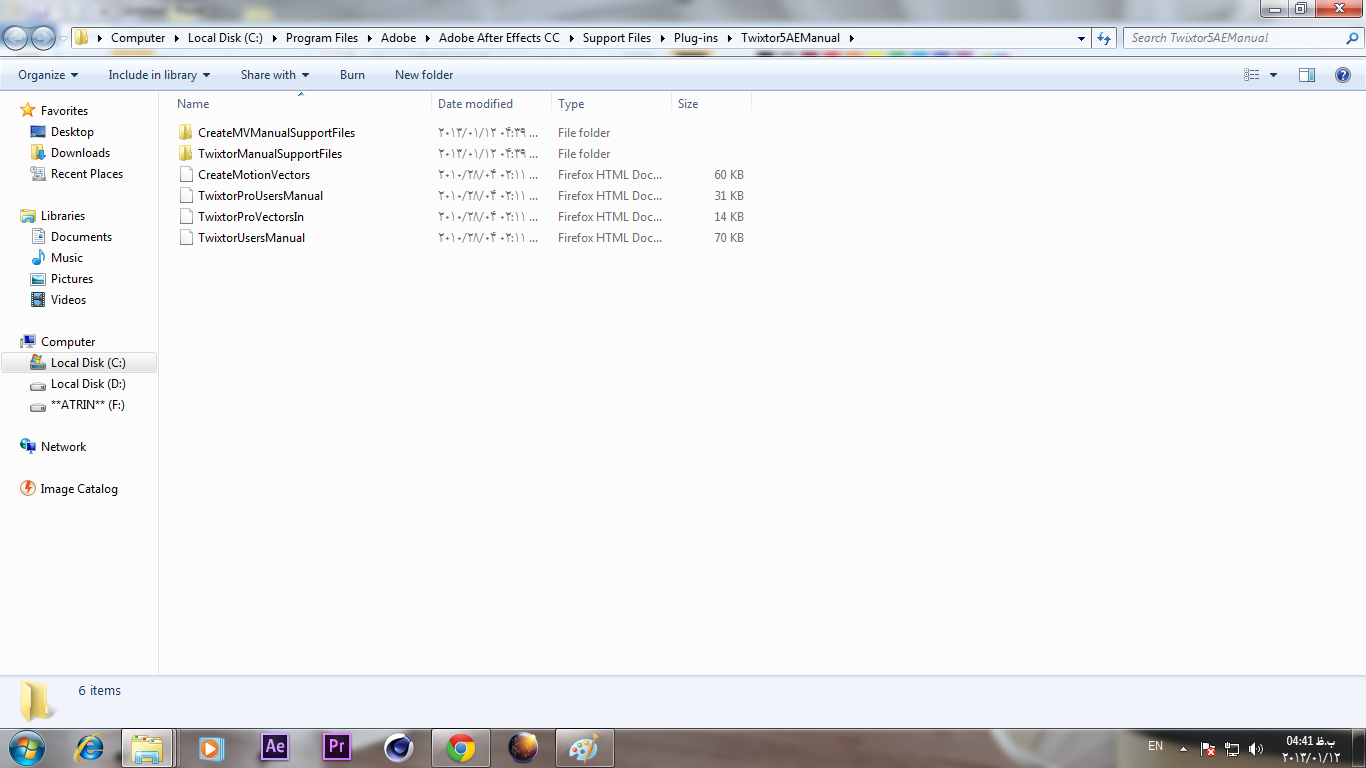
Task: Open Desktop in Favorites
Action: point(72,132)
